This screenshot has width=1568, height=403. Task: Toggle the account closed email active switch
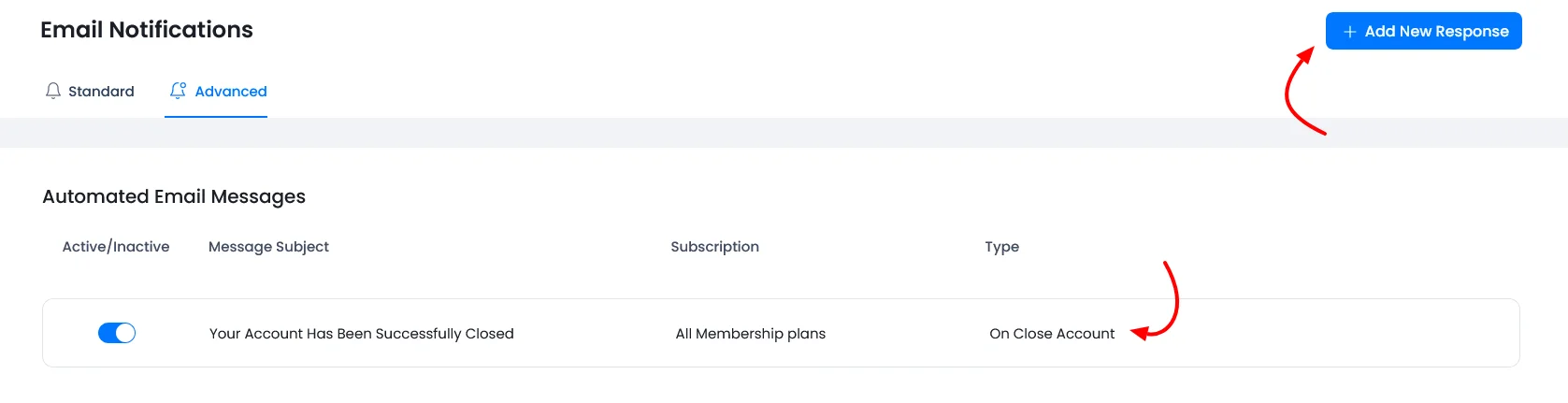click(117, 333)
